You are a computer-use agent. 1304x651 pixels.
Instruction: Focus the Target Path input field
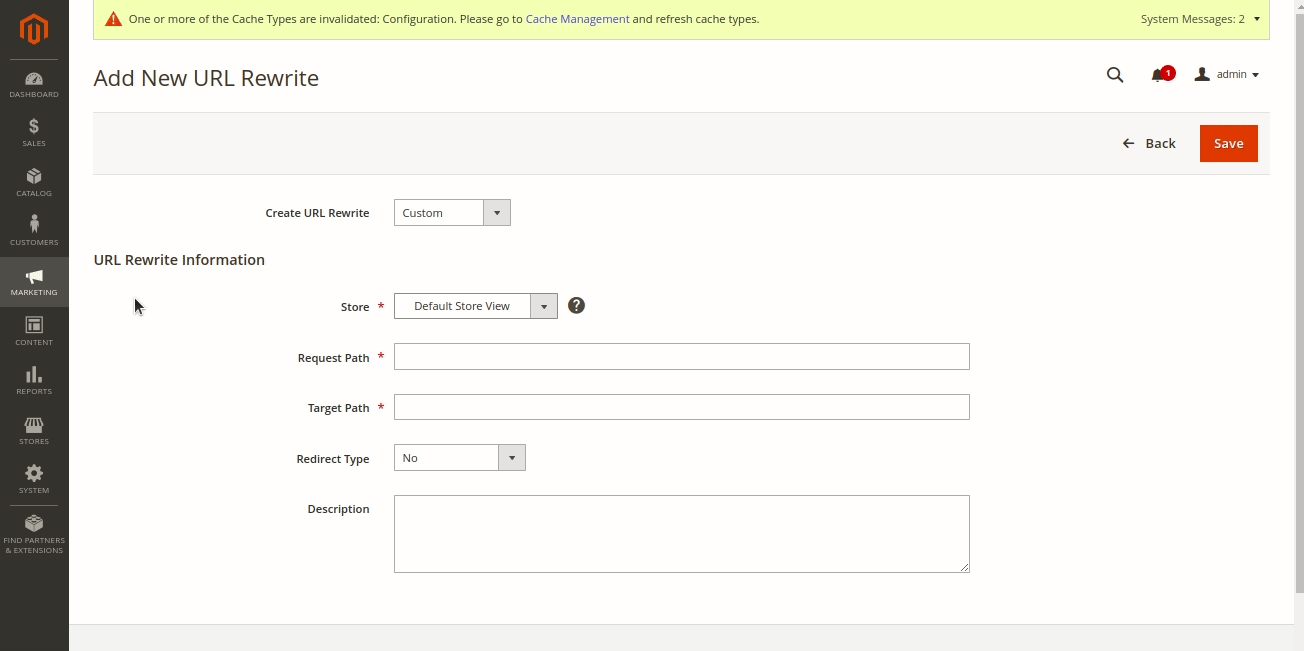[x=682, y=407]
